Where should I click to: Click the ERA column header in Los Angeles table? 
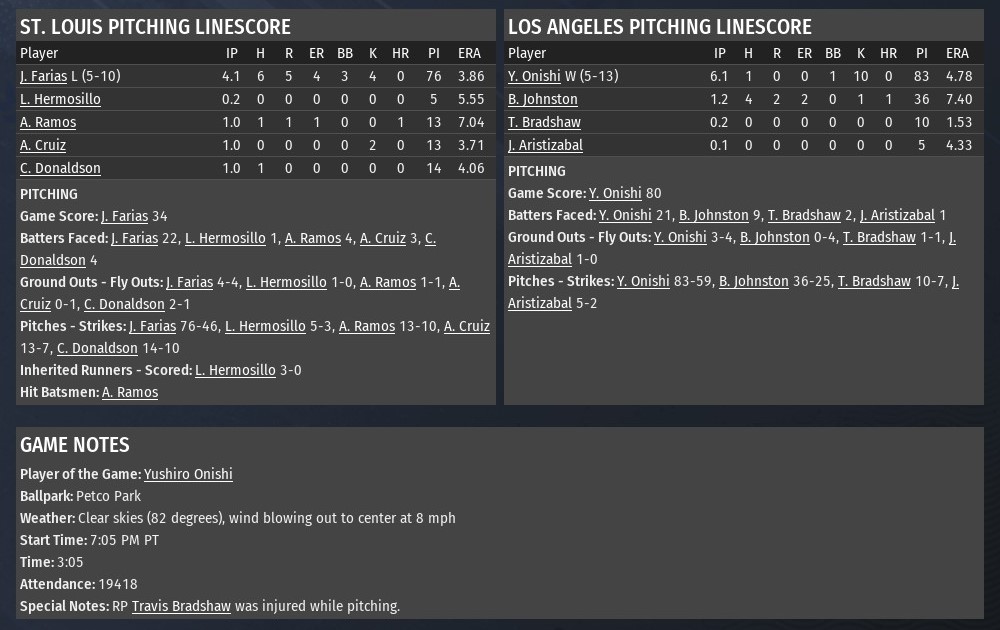957,53
